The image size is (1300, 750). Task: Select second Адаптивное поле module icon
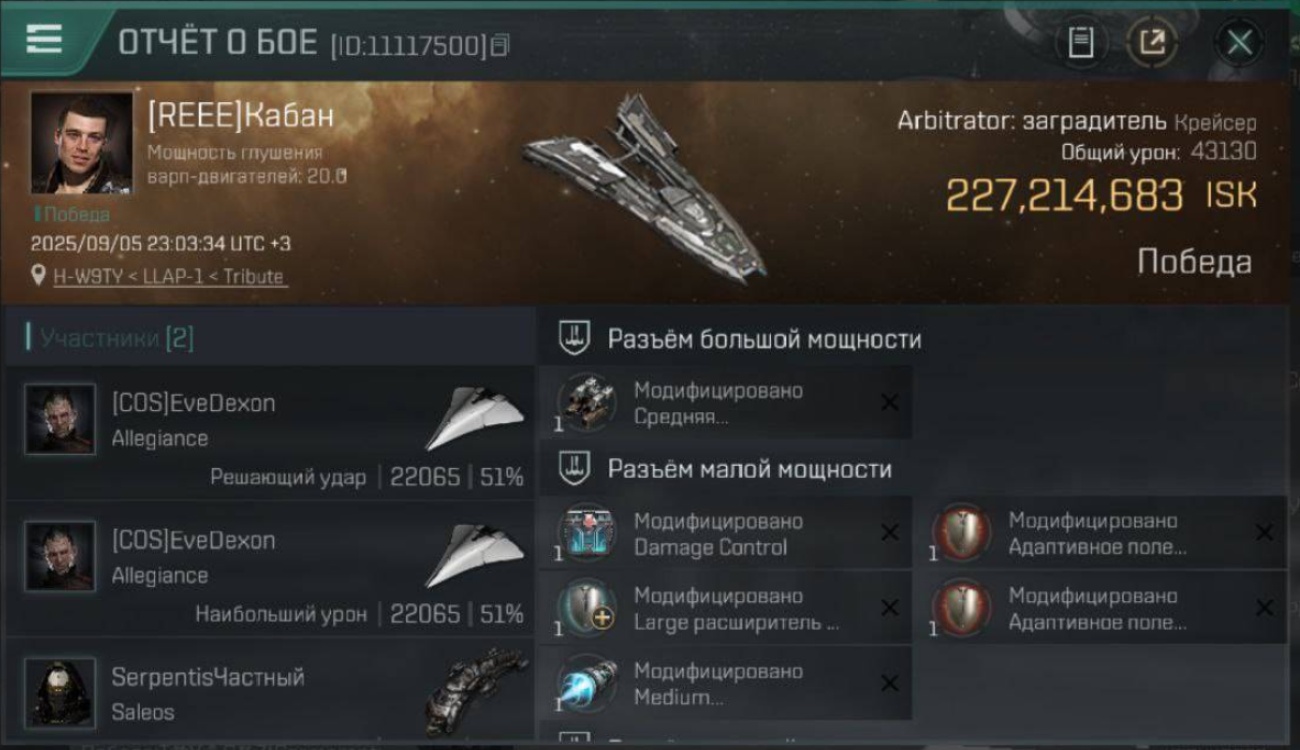[x=961, y=608]
